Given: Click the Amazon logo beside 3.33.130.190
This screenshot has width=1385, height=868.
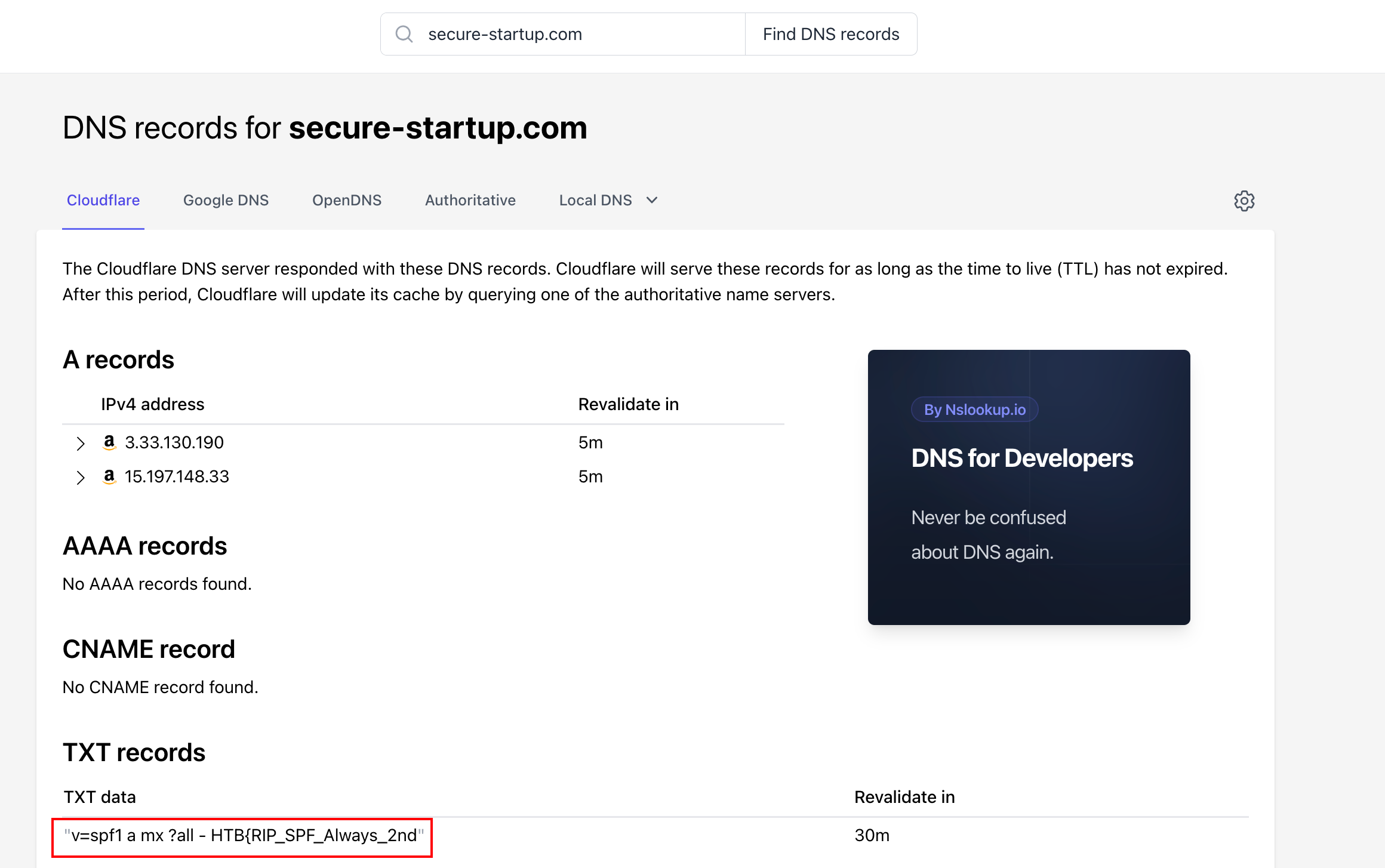Looking at the screenshot, I should coord(109,442).
